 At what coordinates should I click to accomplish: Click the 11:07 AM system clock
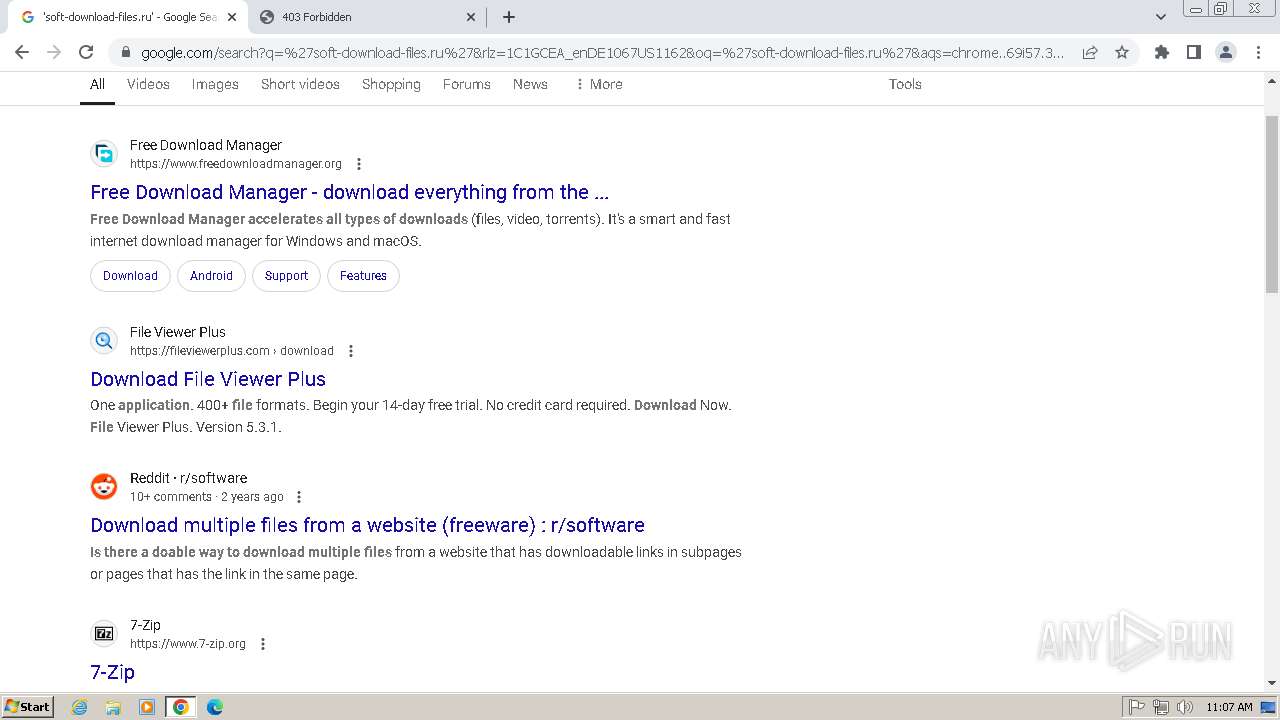point(1229,707)
